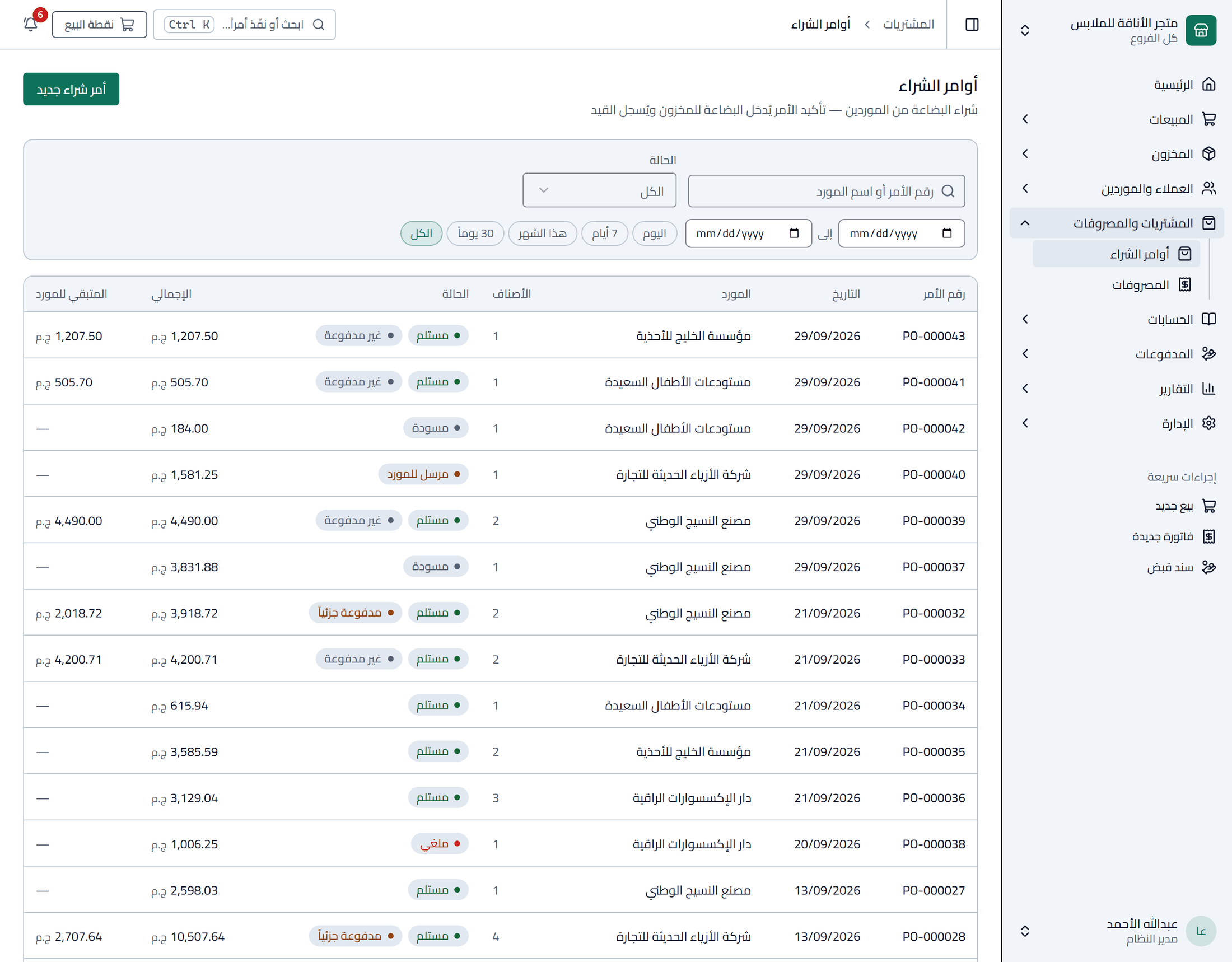Screen dimensions: 1232x962
Task: Click the gear icon beside الإدارة
Action: click(x=1208, y=423)
